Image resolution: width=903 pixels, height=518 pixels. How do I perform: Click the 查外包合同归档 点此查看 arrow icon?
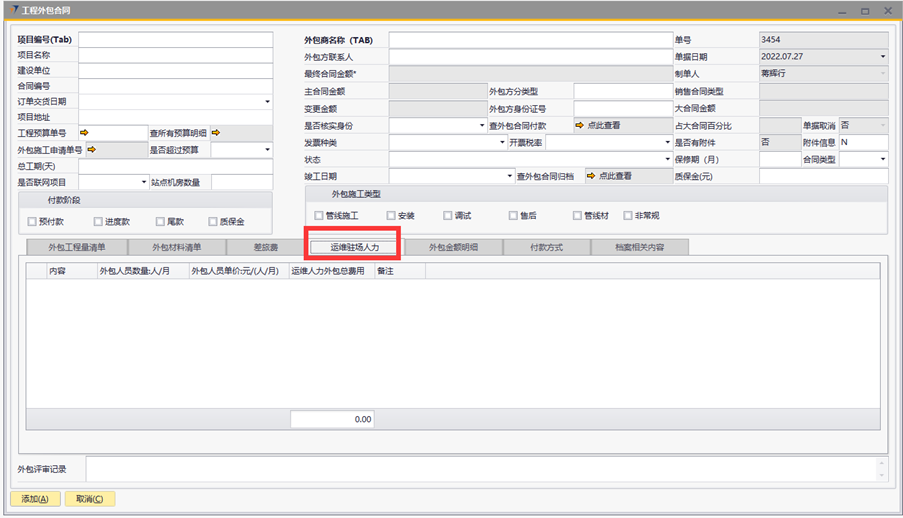pyautogui.click(x=591, y=175)
